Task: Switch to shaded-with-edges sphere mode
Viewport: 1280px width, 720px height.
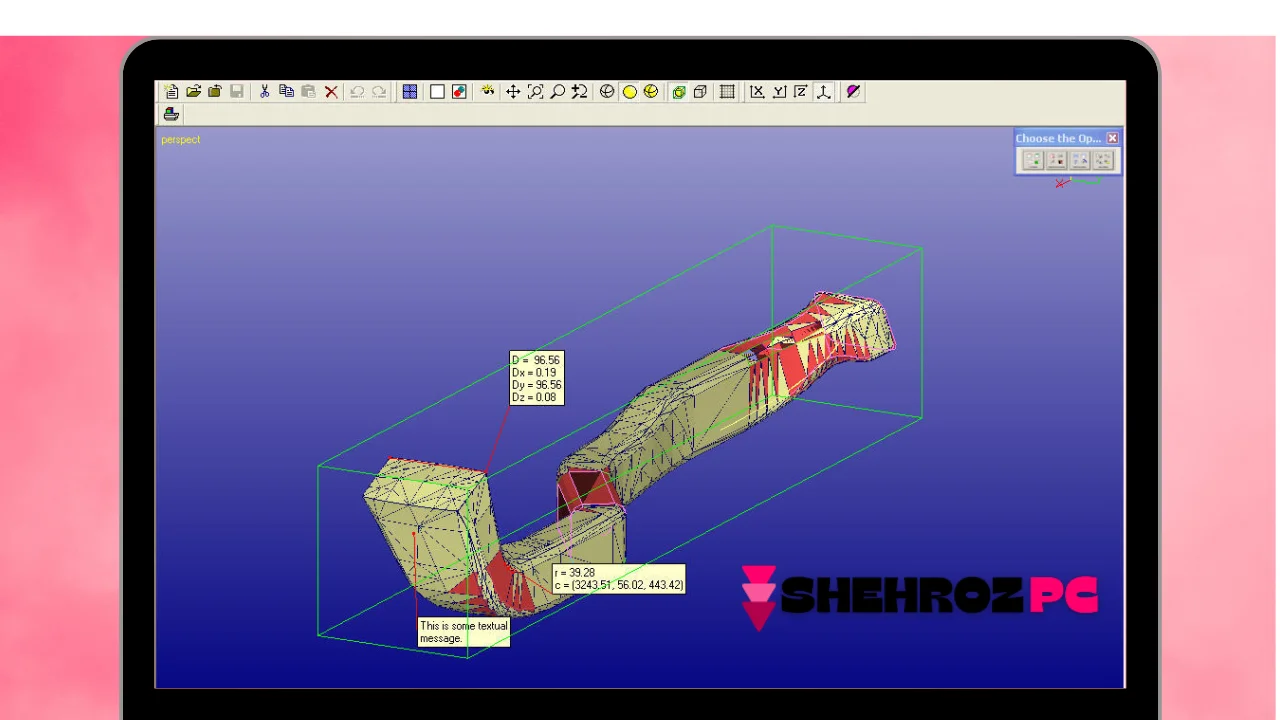Action: point(651,92)
